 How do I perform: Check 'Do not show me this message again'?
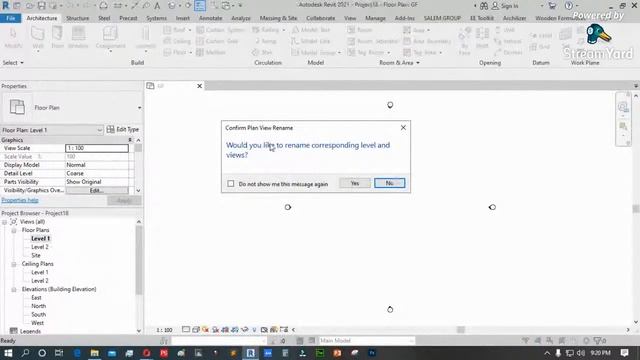pos(231,184)
